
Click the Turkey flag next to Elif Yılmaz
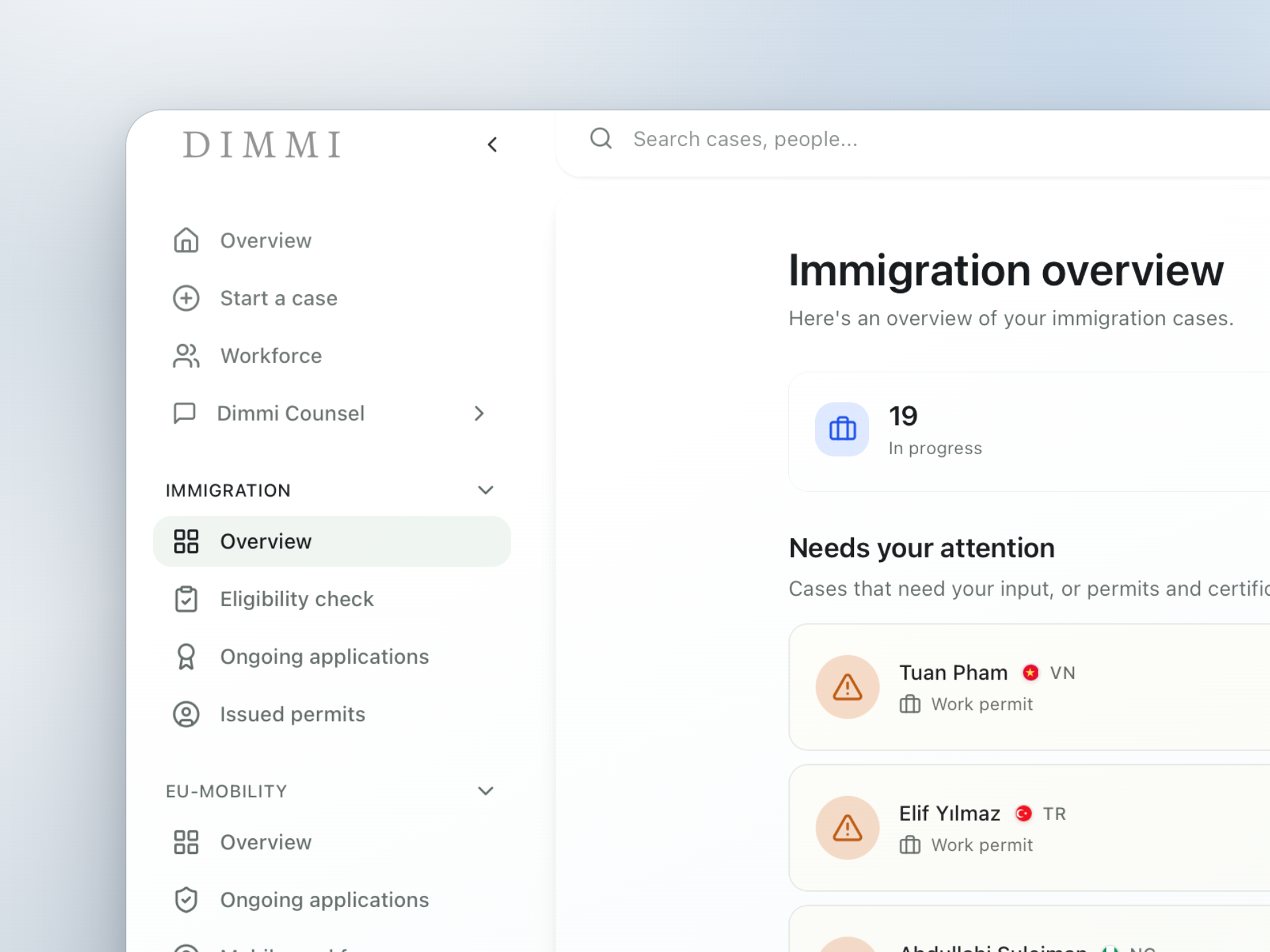coord(1023,813)
